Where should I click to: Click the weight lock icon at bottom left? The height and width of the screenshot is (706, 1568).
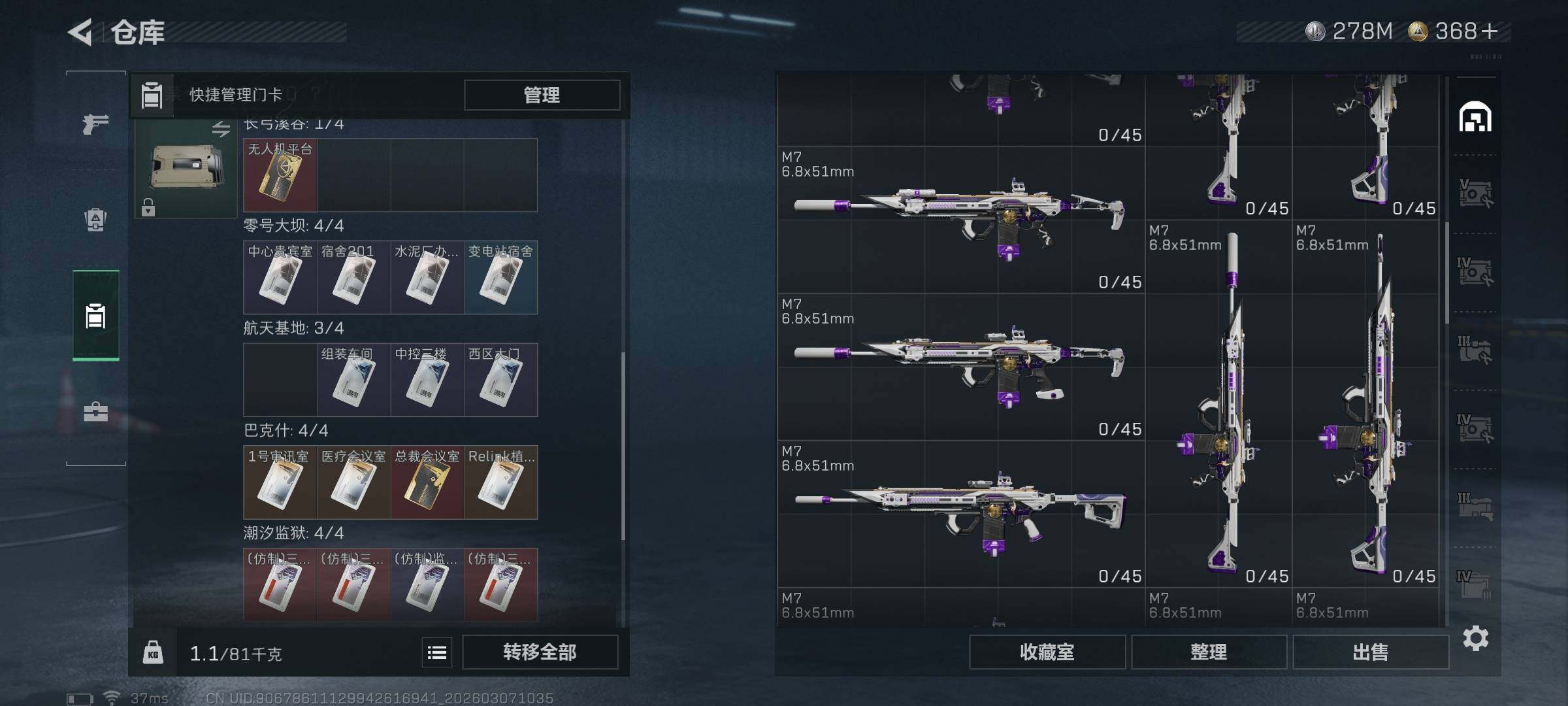point(153,652)
